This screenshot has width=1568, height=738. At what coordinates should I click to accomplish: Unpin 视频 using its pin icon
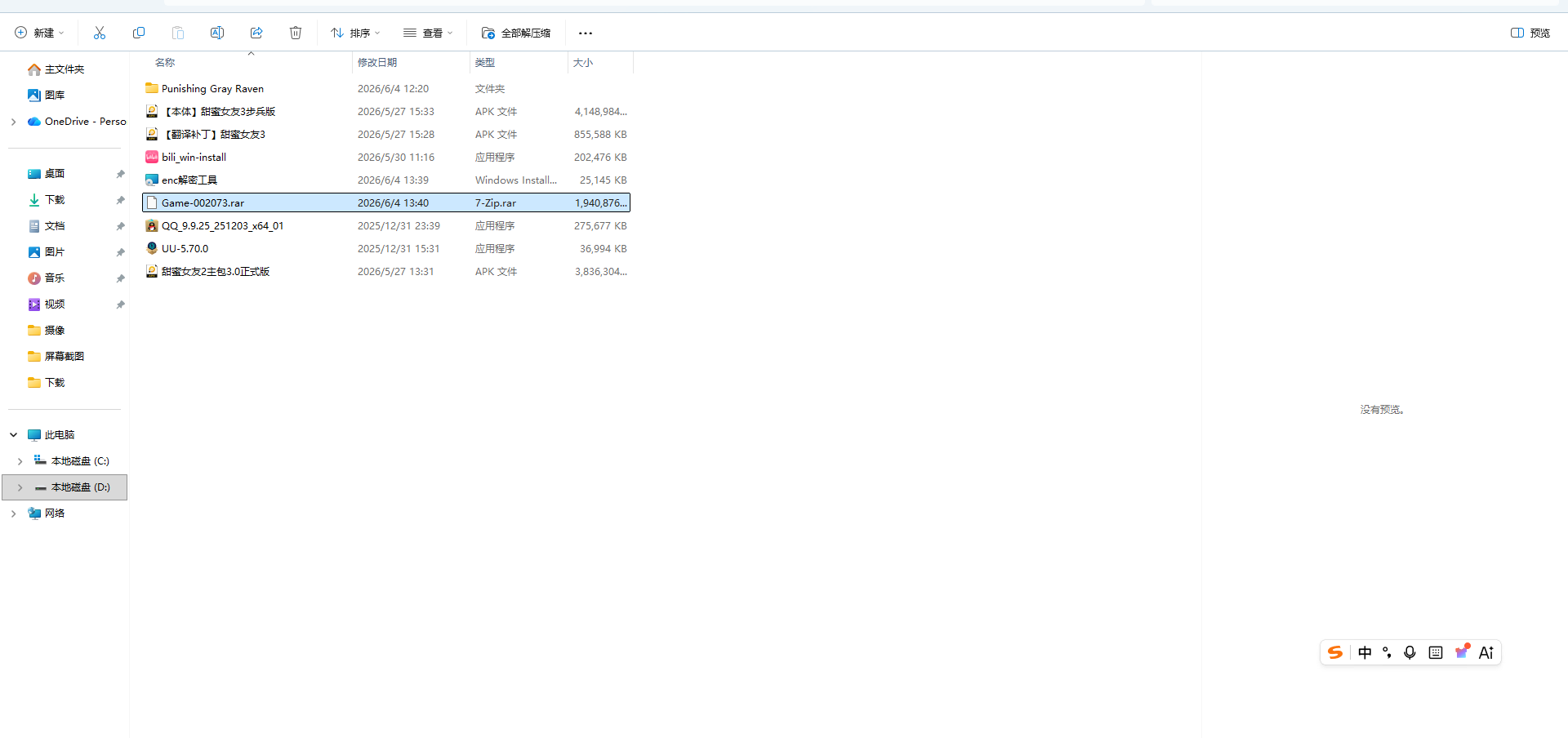pyautogui.click(x=120, y=305)
